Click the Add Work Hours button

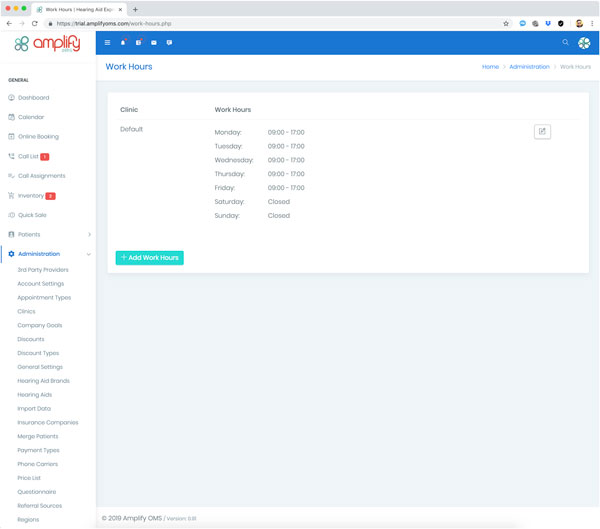pyautogui.click(x=150, y=258)
